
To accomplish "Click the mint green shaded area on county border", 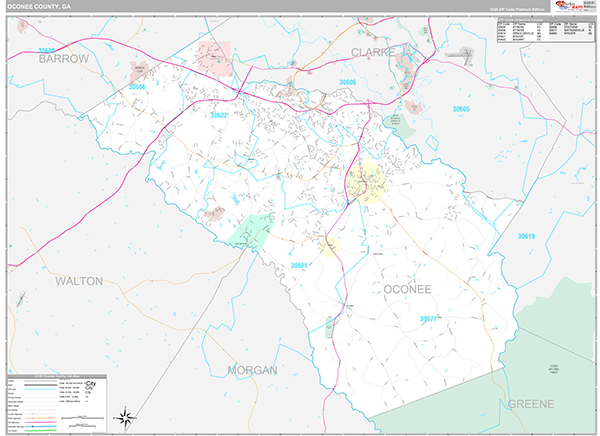I will (249, 232).
